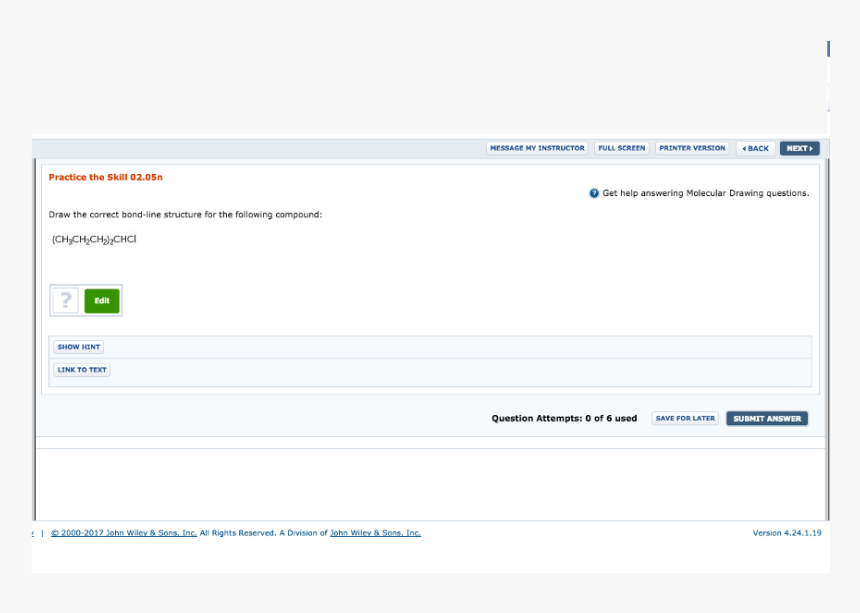Click the (CH3CH2CH2)2CHCl formula text
Viewport: 860px width, 613px height.
click(x=93, y=239)
